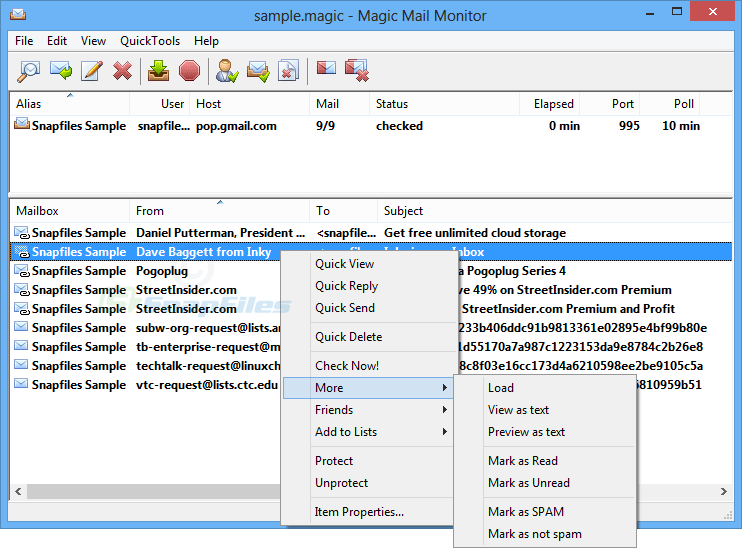
Task: Open the Help menu
Action: pos(206,41)
